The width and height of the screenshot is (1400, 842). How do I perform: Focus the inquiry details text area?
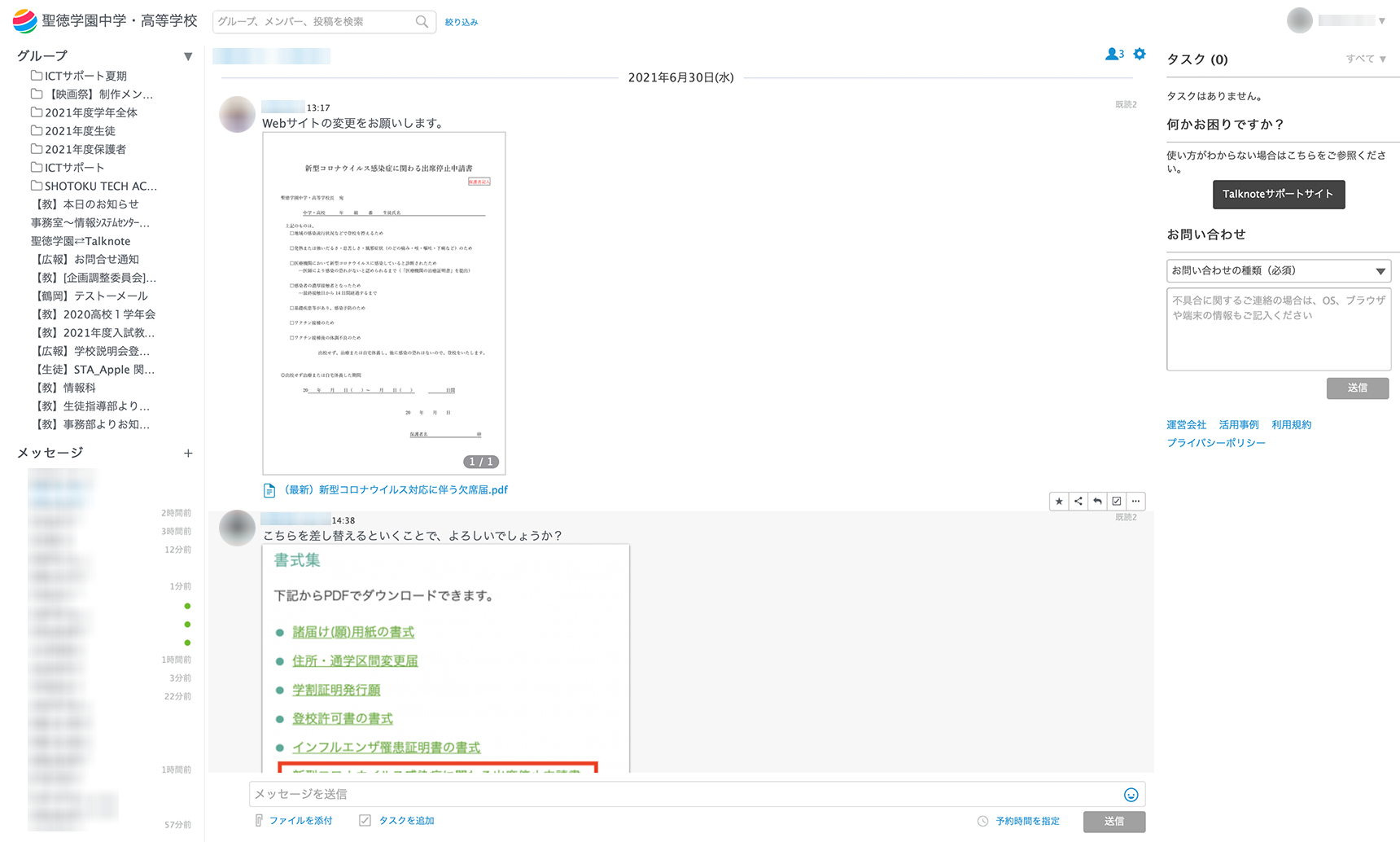pyautogui.click(x=1279, y=329)
